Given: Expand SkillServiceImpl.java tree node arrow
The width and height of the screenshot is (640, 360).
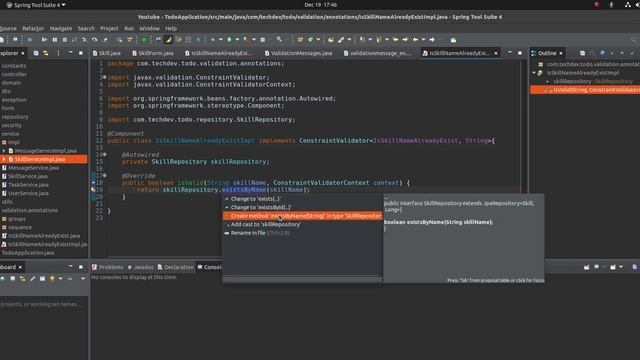Looking at the screenshot, I should pyautogui.click(x=4, y=159).
